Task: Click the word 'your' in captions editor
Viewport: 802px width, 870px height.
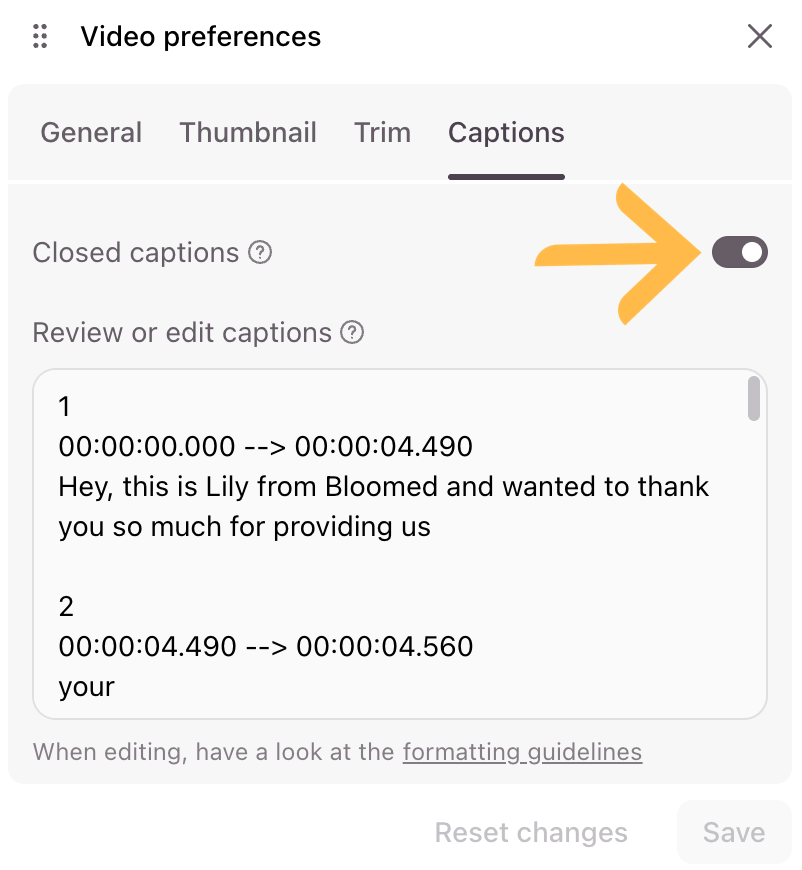Action: [x=87, y=687]
